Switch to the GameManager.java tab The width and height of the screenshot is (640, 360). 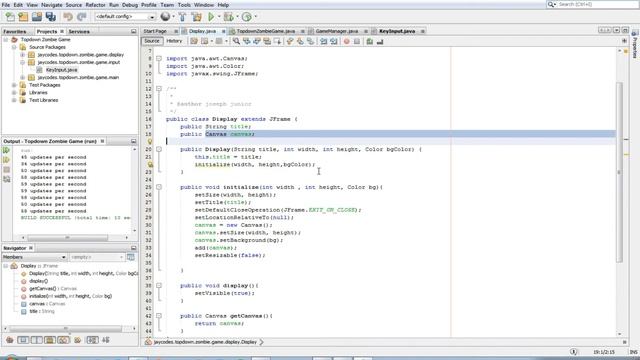[x=336, y=31]
